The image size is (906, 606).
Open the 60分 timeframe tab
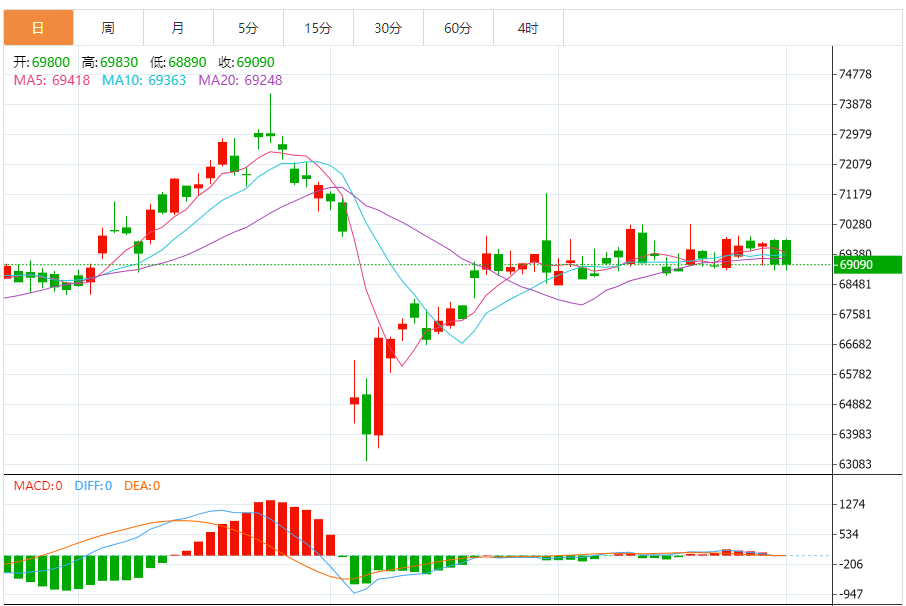(458, 28)
